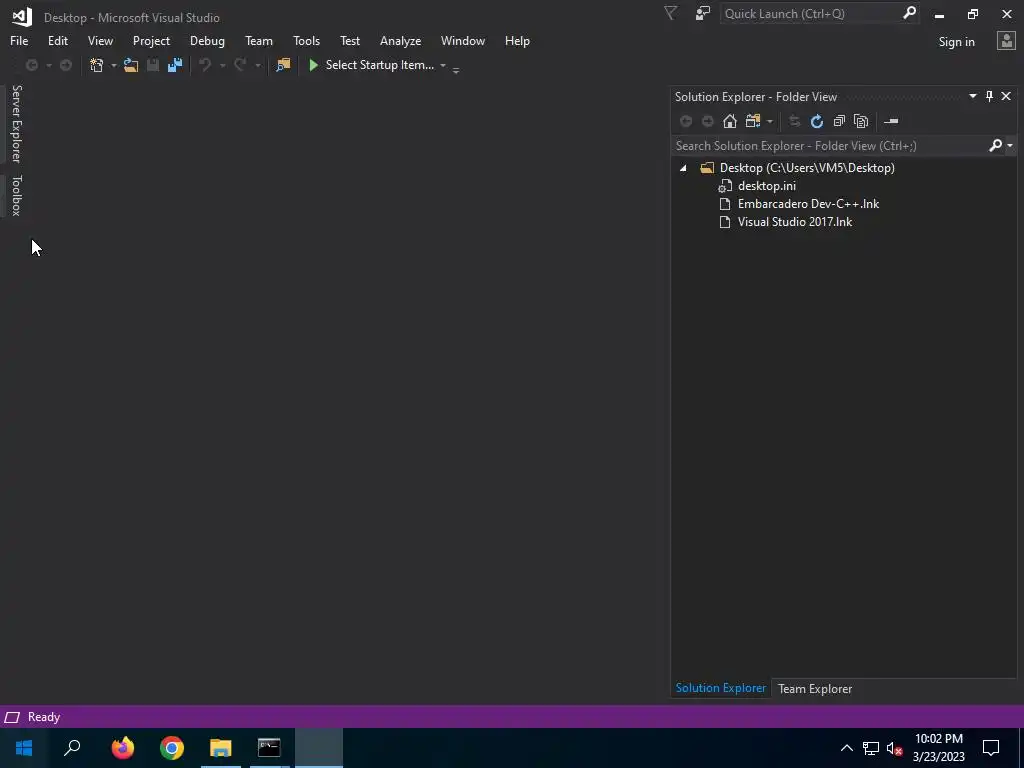Toggle Solution Explorer auto-hide pin
The height and width of the screenshot is (768, 1024).
[x=989, y=96]
